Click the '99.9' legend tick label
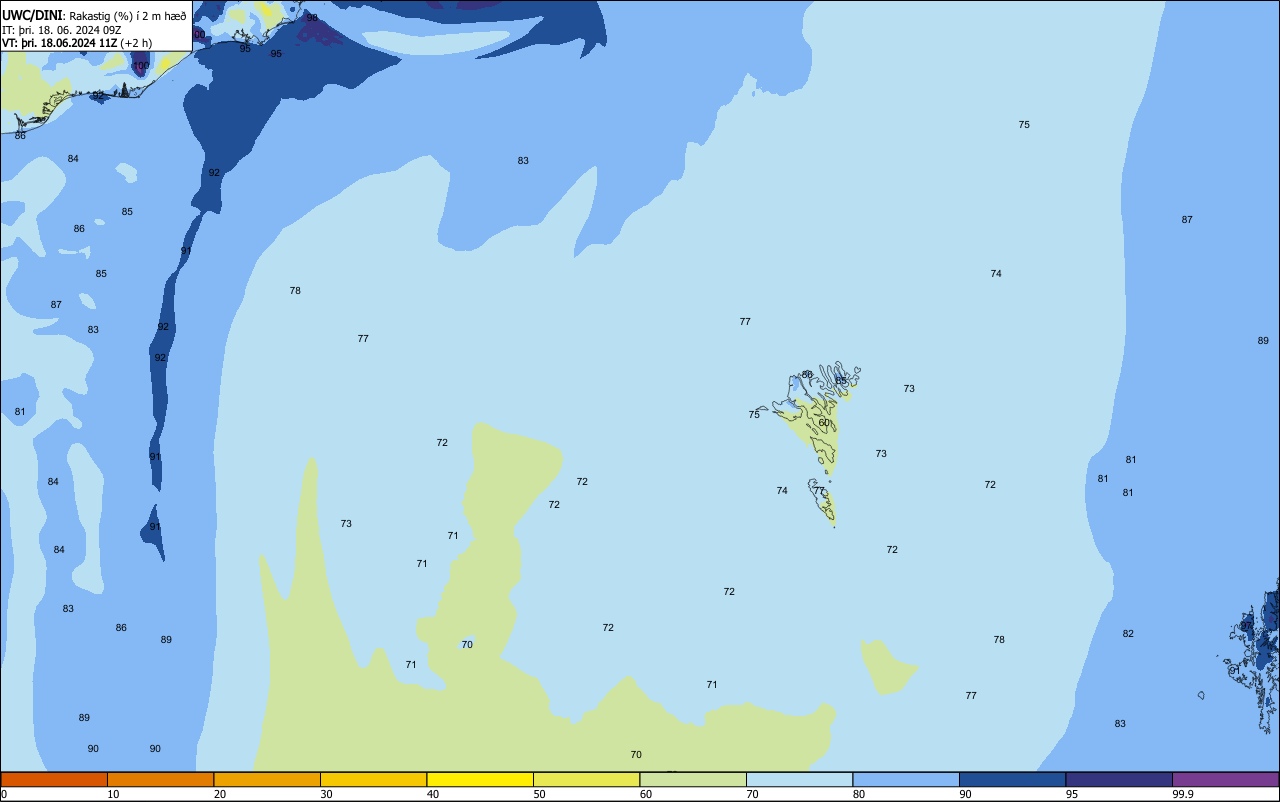 [1183, 794]
